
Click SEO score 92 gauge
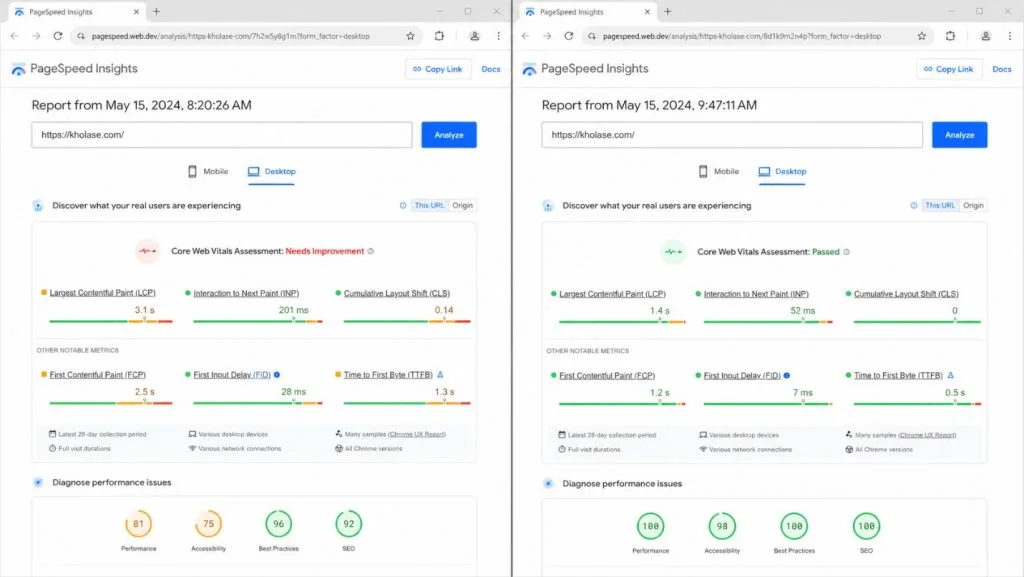coord(349,523)
